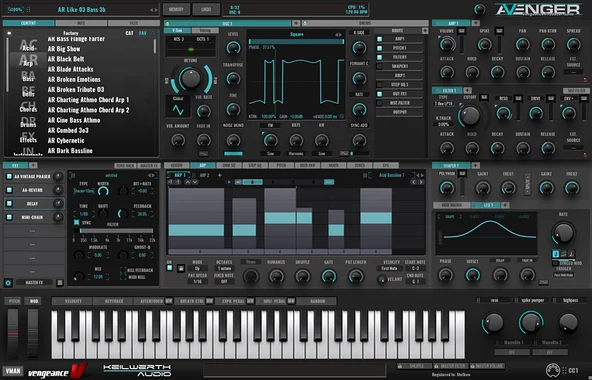
Task: Open the filter TYPE dropdown
Action: tap(443, 103)
